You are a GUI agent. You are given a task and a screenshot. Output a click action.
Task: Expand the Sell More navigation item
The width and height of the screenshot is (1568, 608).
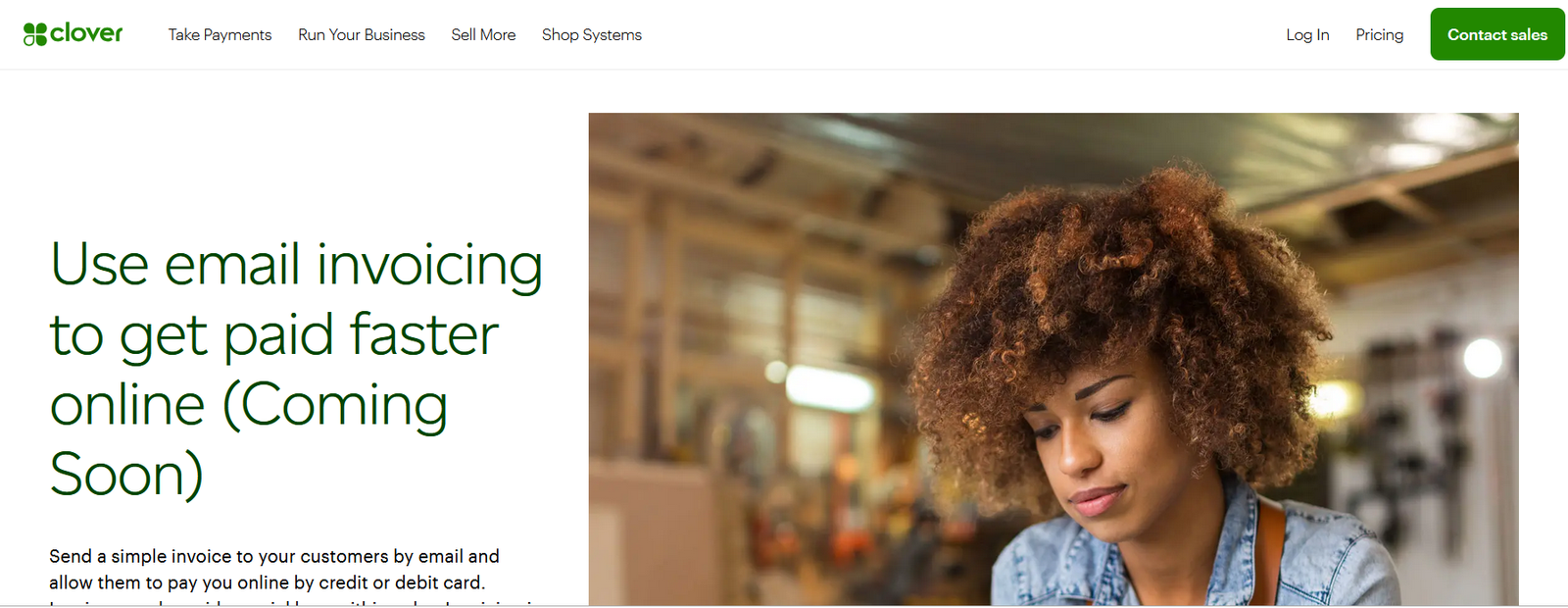tap(483, 34)
